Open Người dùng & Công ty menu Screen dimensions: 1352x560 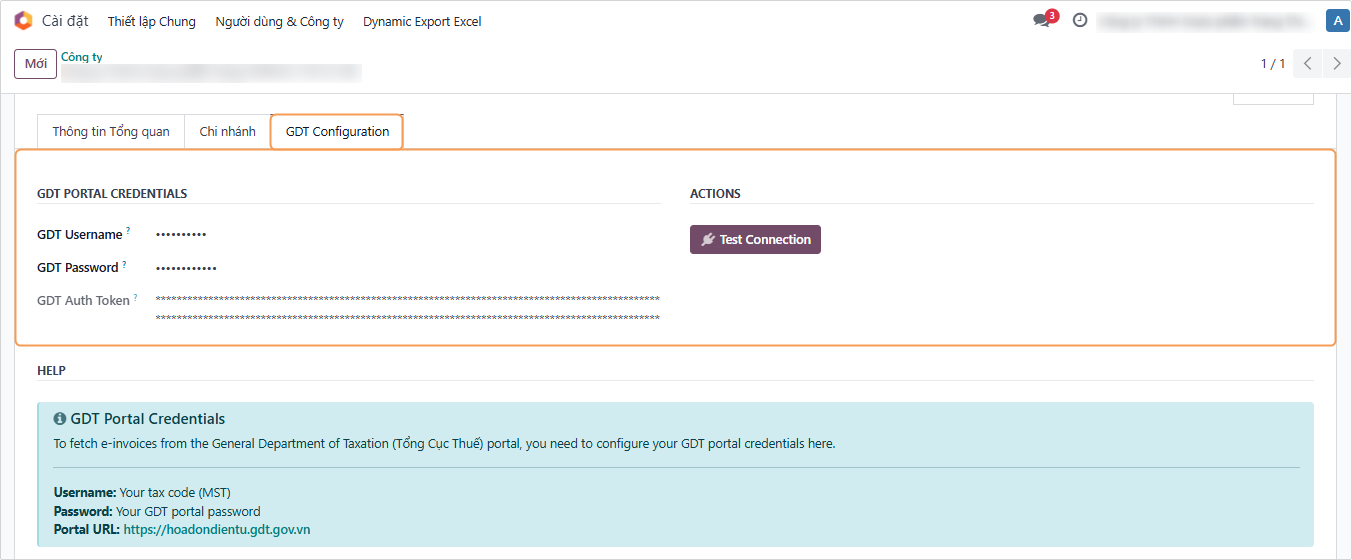(x=279, y=21)
